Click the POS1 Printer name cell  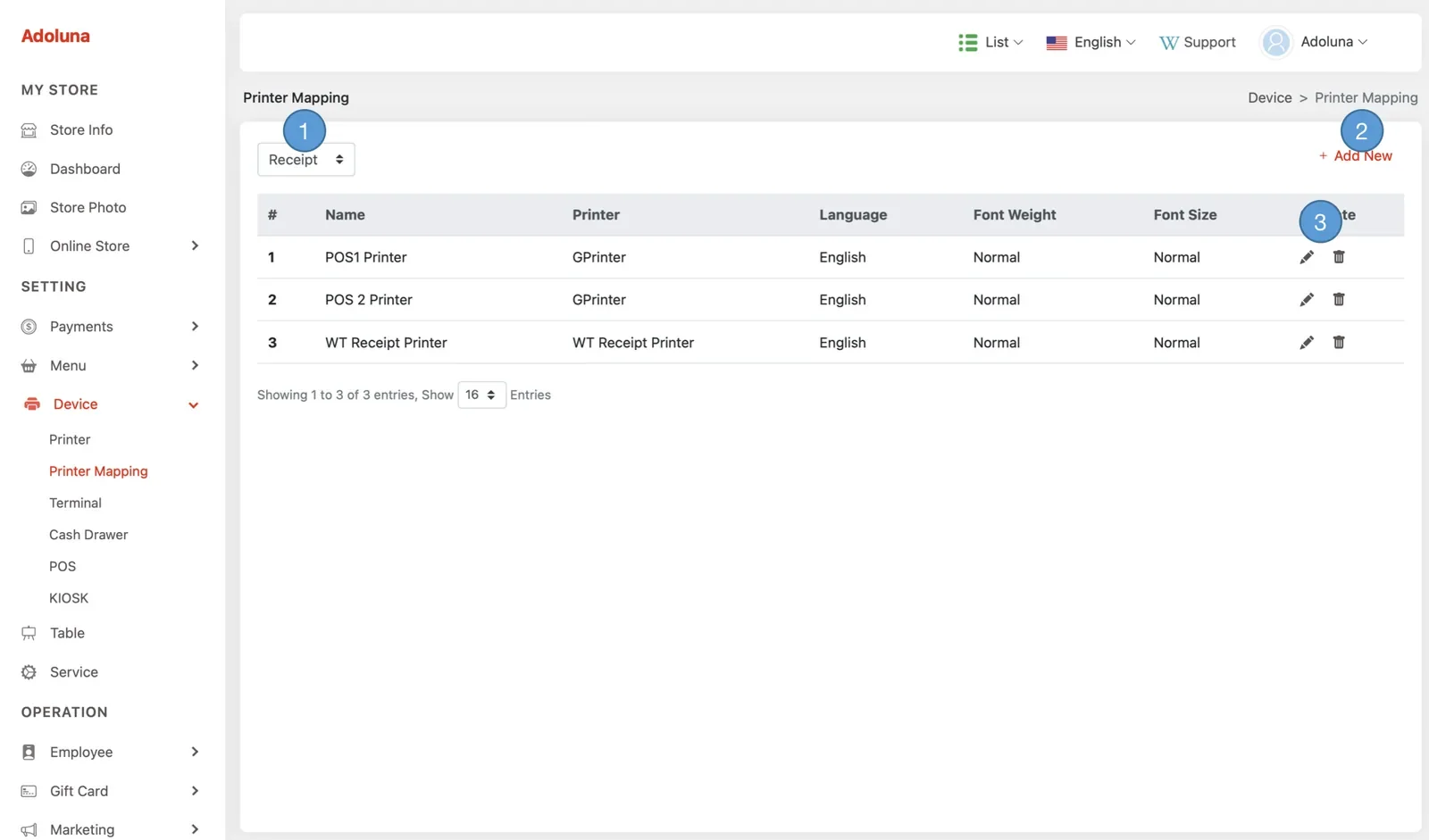(x=365, y=257)
